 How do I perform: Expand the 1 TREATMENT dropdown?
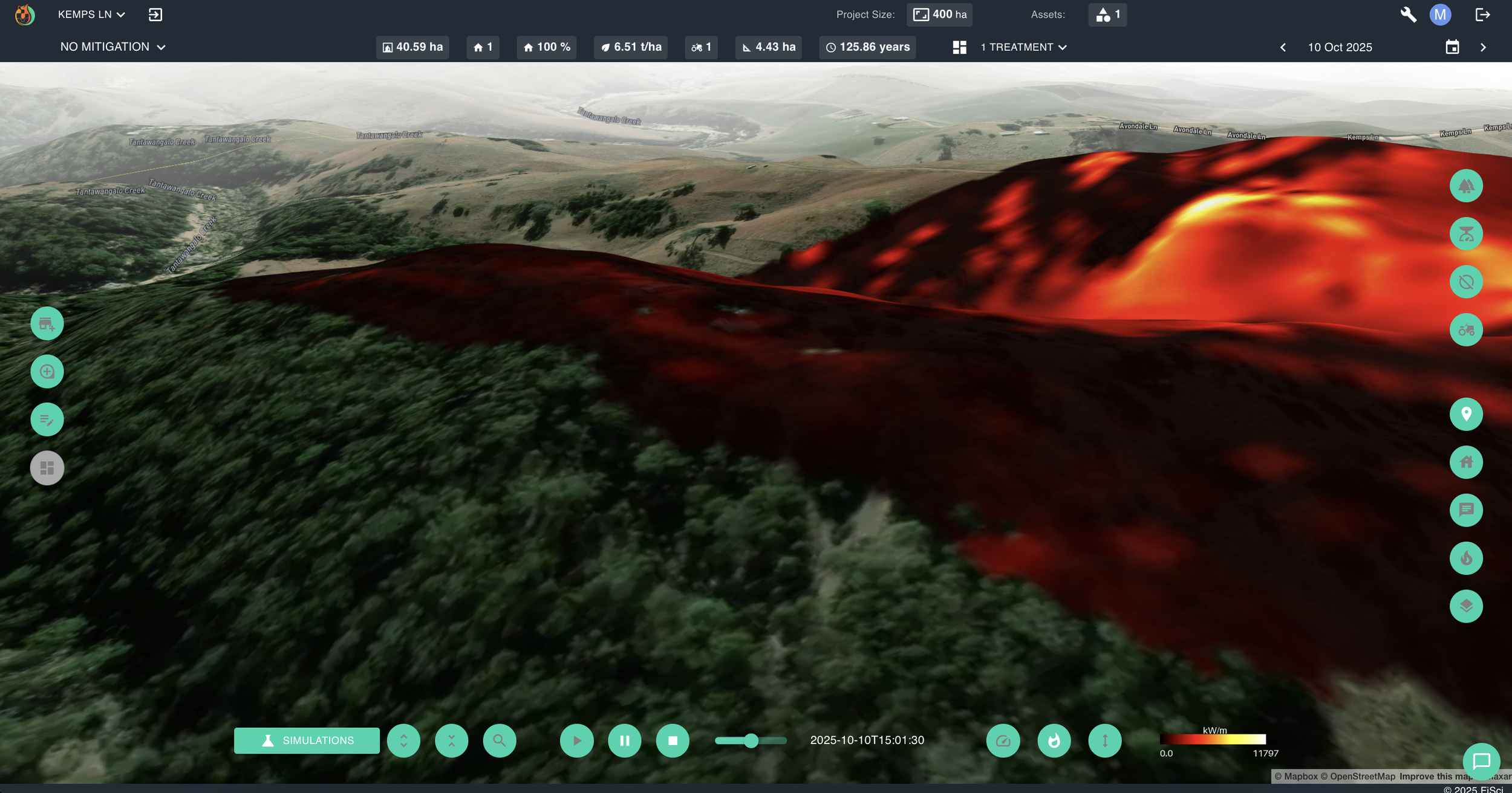(1023, 47)
